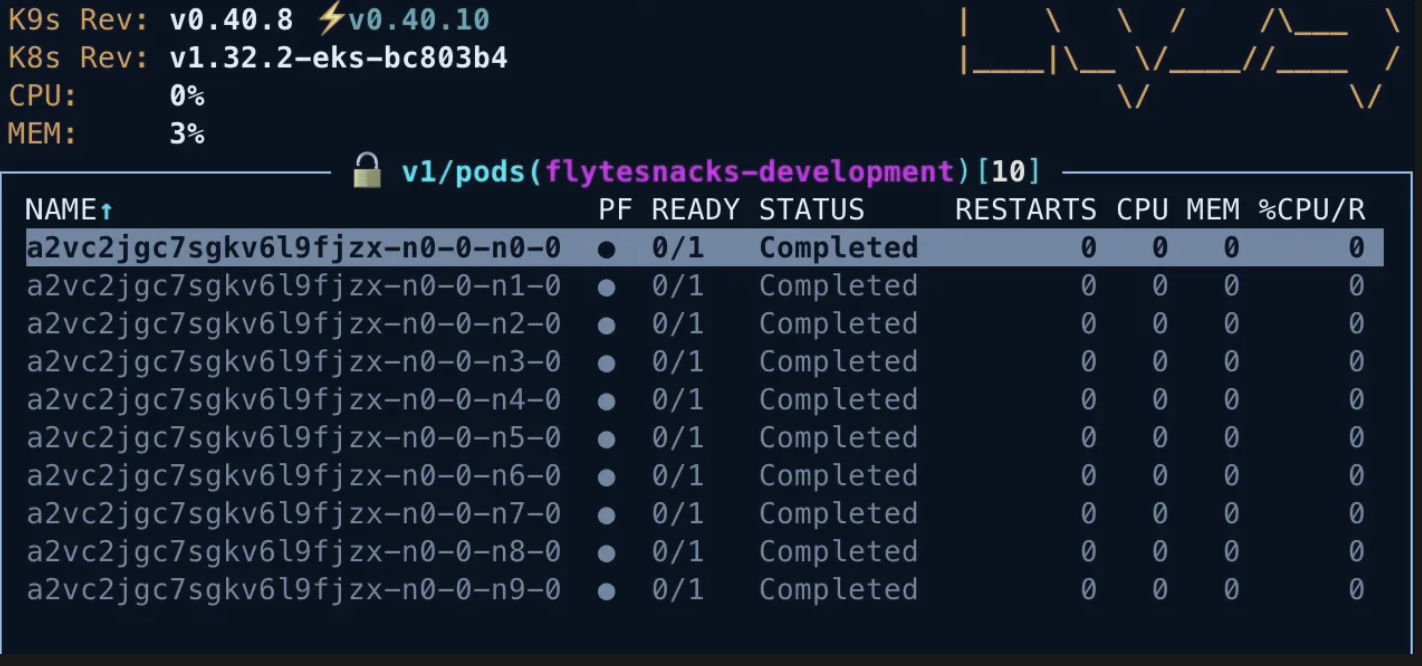Image resolution: width=1422 pixels, height=666 pixels.
Task: Click Completed status of n0-0-n7-0 pod
Action: point(838,514)
